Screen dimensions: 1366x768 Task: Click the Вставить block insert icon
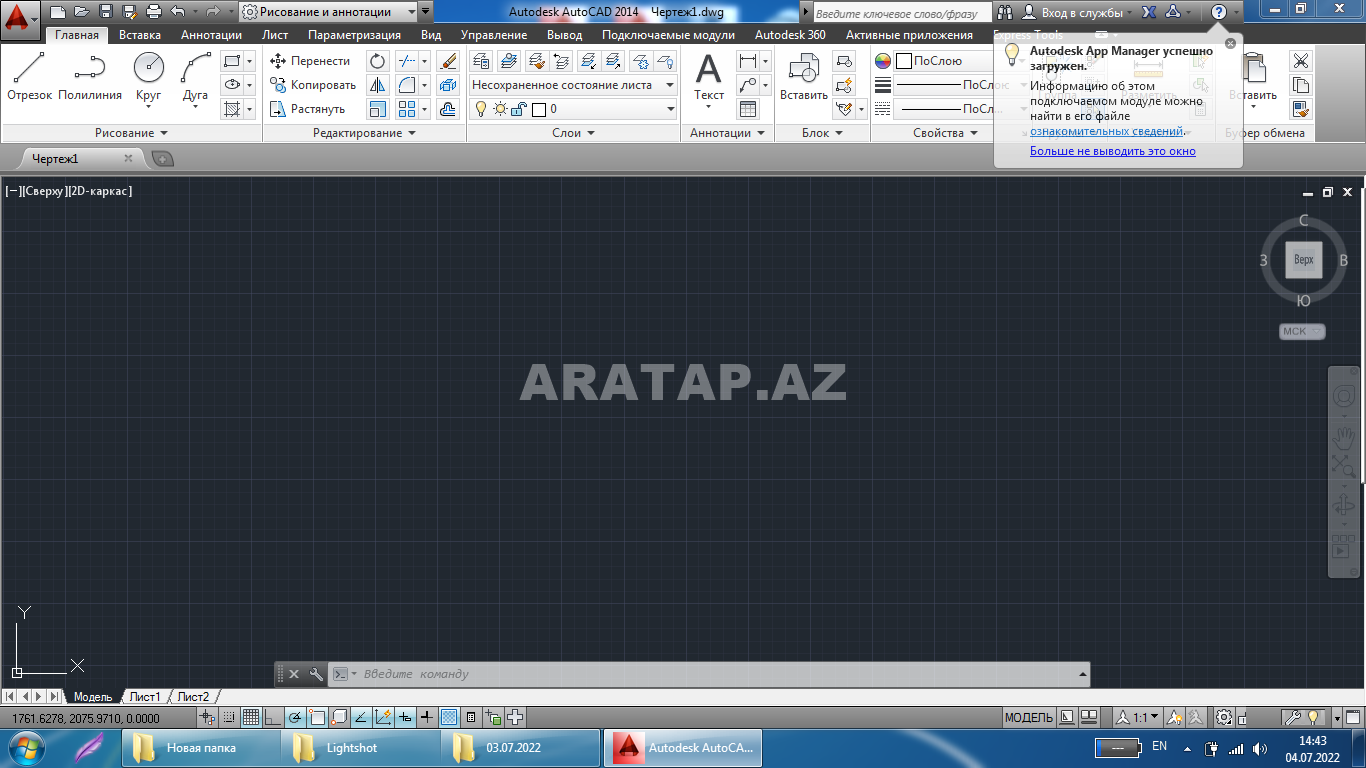click(x=804, y=78)
